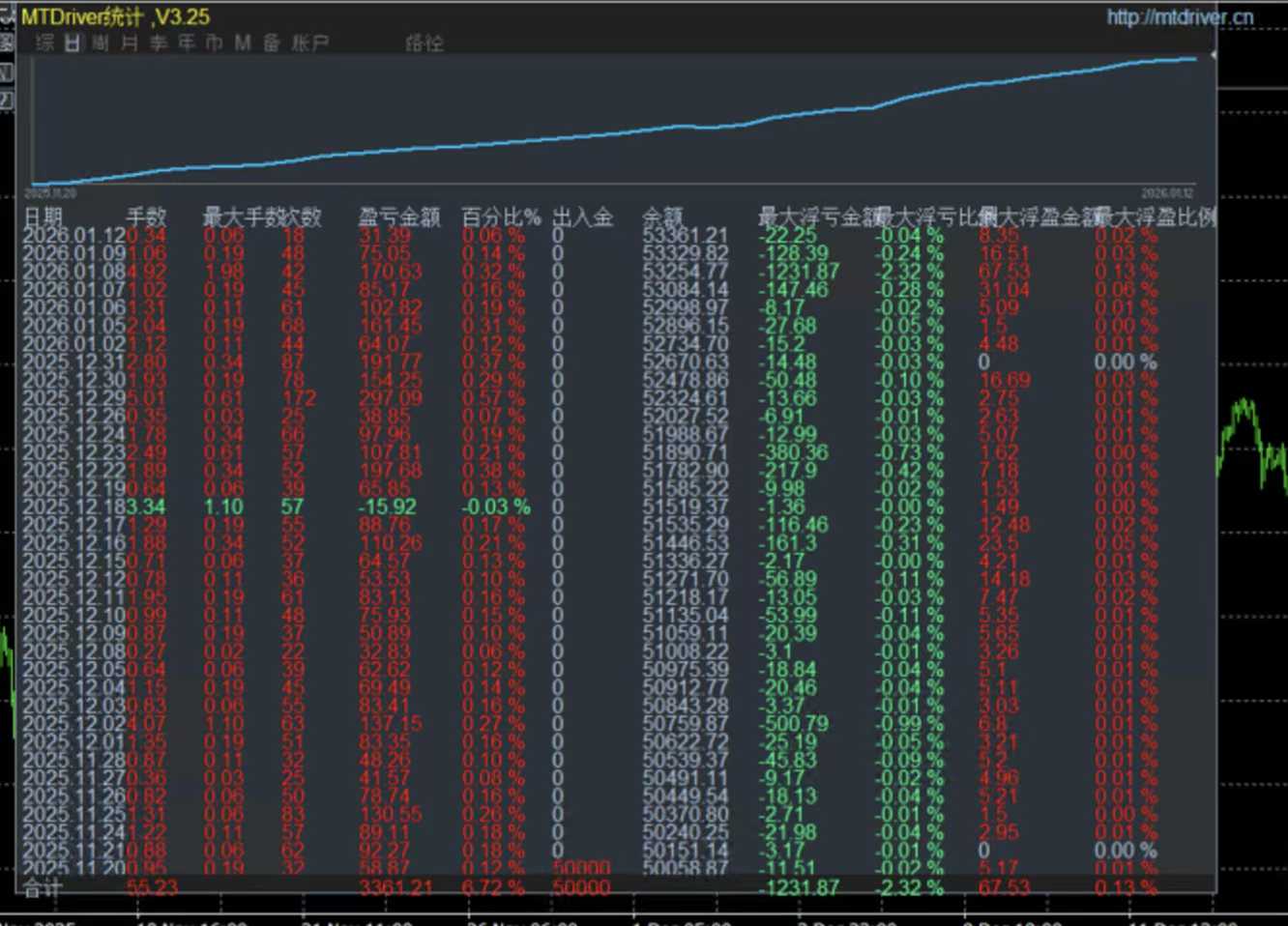Image resolution: width=1288 pixels, height=926 pixels.
Task: Open the 币 symbol statistics tab
Action: (x=215, y=43)
